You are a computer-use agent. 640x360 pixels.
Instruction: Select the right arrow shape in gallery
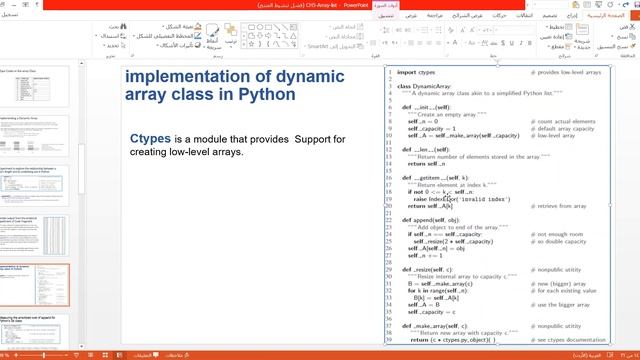coord(268,36)
